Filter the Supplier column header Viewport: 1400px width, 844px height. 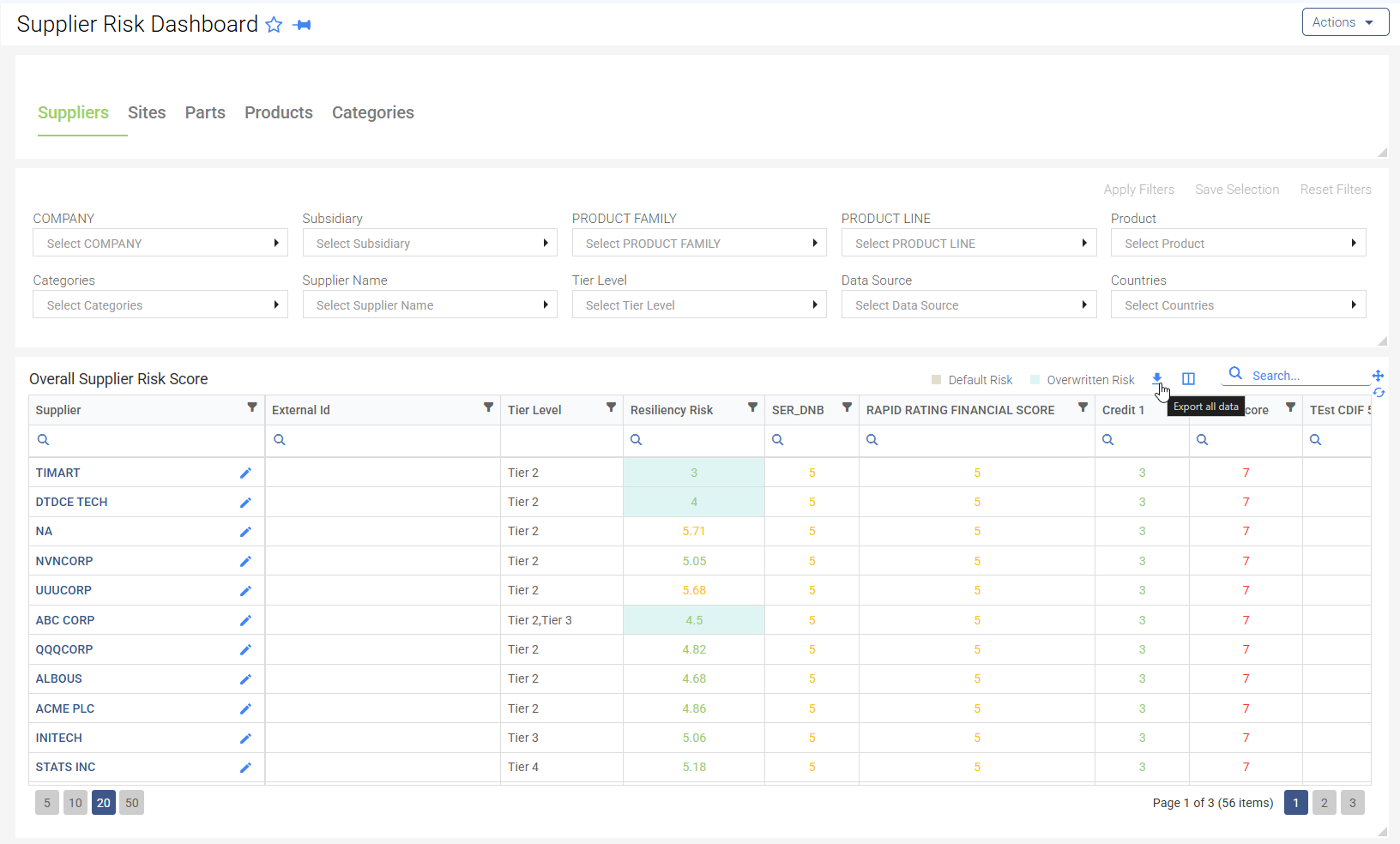(252, 407)
